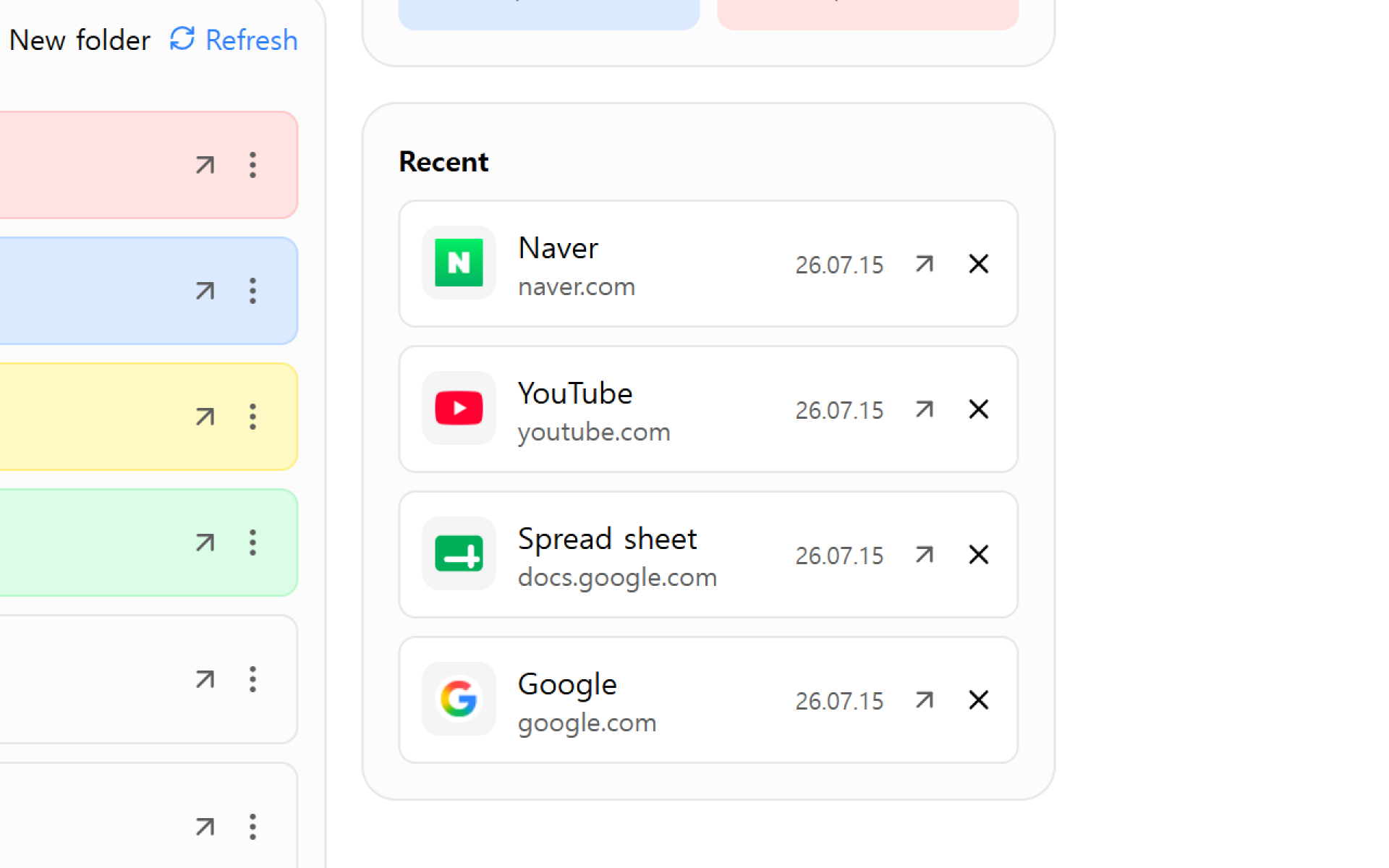Click the green Spread sheet icon
The height and width of the screenshot is (868, 1389).
point(459,553)
